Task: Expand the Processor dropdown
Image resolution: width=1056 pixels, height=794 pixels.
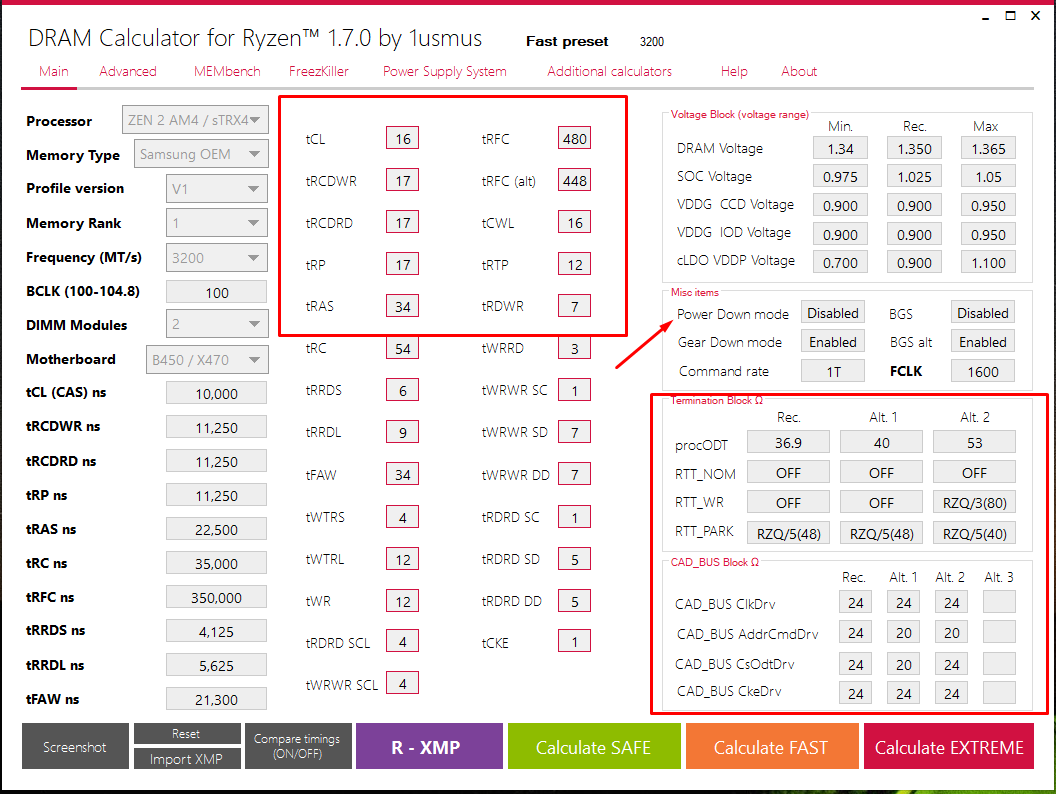Action: [195, 120]
